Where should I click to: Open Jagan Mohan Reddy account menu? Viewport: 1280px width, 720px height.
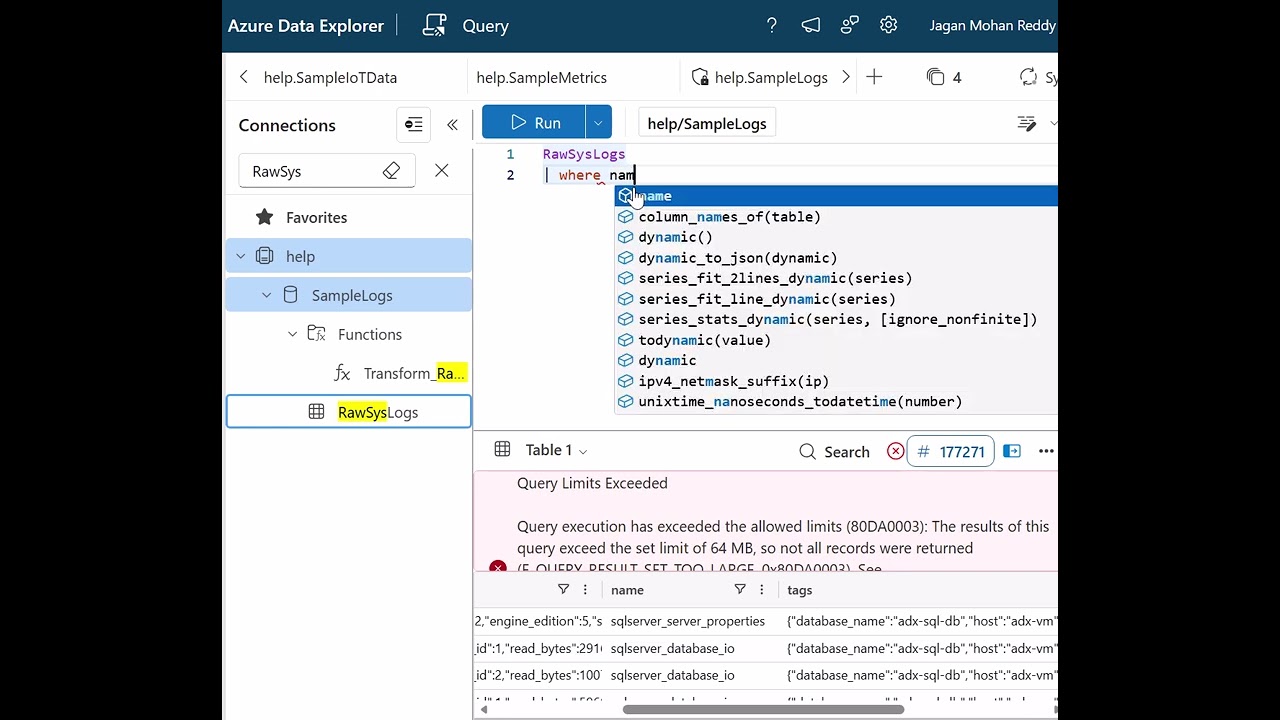(993, 26)
